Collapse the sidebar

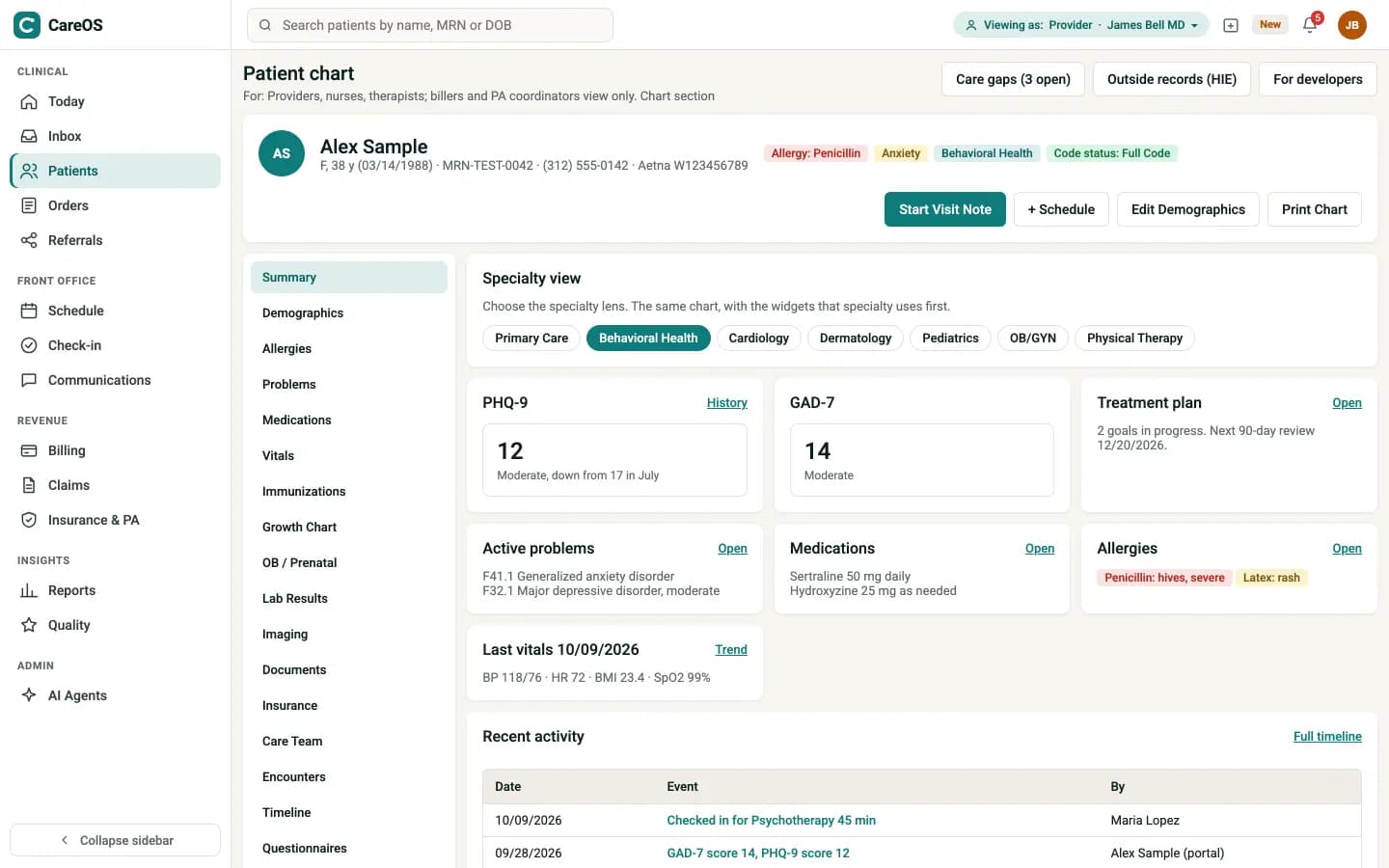coord(115,840)
